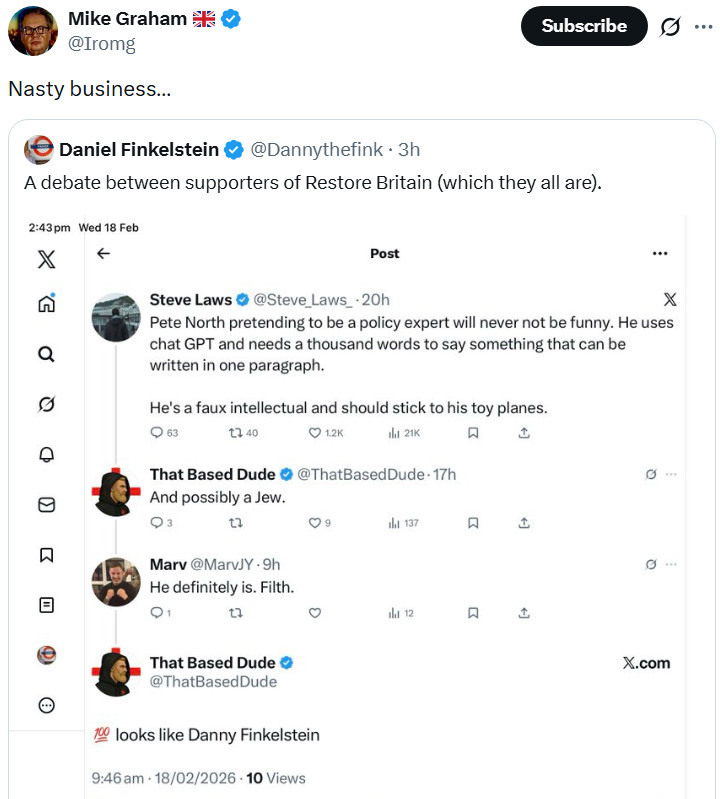Open Bookmarks icon in the sidebar
The width and height of the screenshot is (720, 799).
coord(46,554)
